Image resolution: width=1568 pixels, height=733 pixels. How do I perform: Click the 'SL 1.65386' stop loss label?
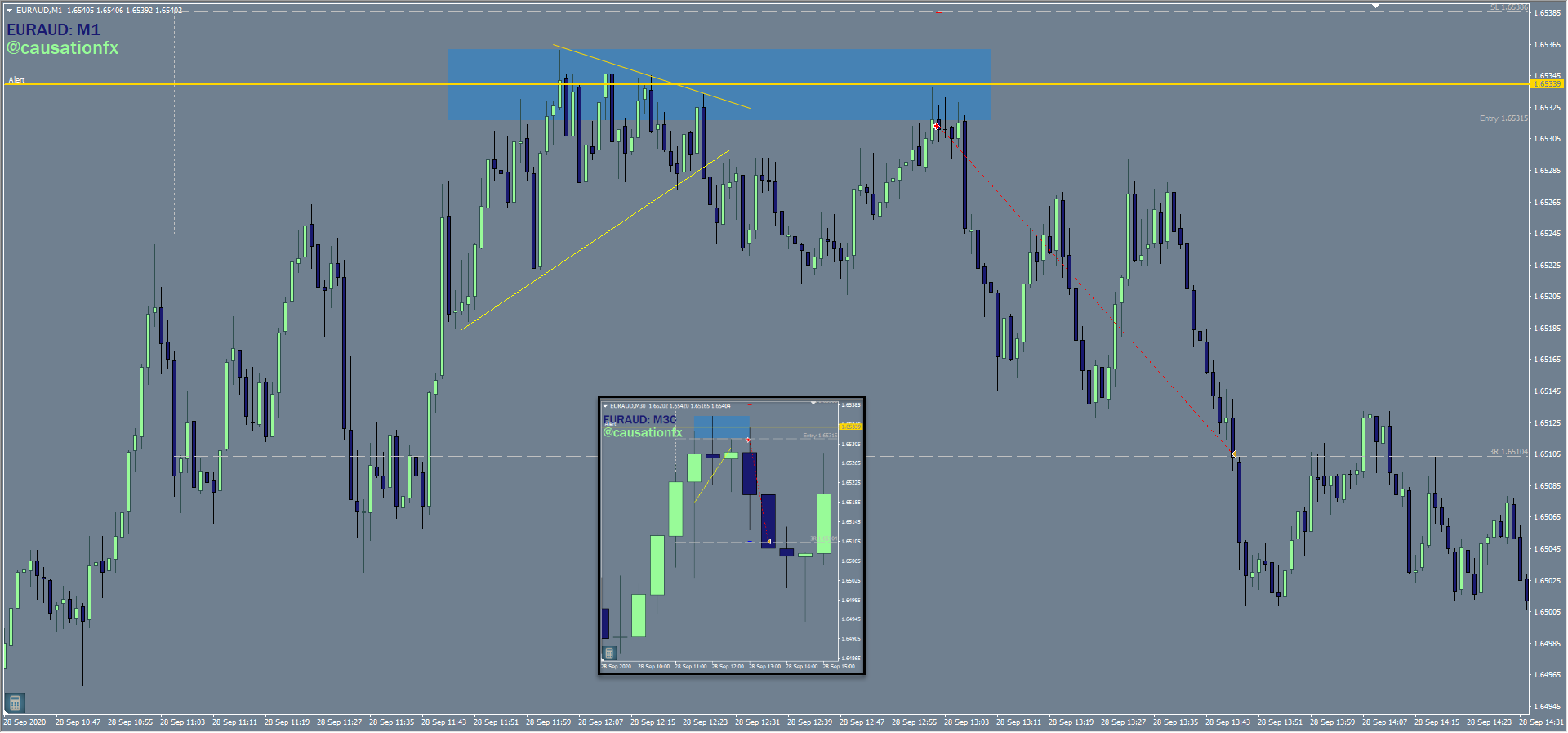[x=1508, y=7]
